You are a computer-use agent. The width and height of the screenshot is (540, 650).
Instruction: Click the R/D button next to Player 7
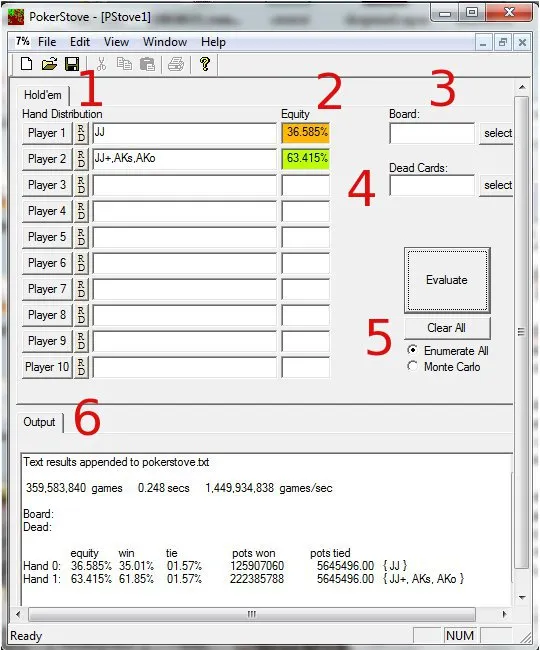81,289
